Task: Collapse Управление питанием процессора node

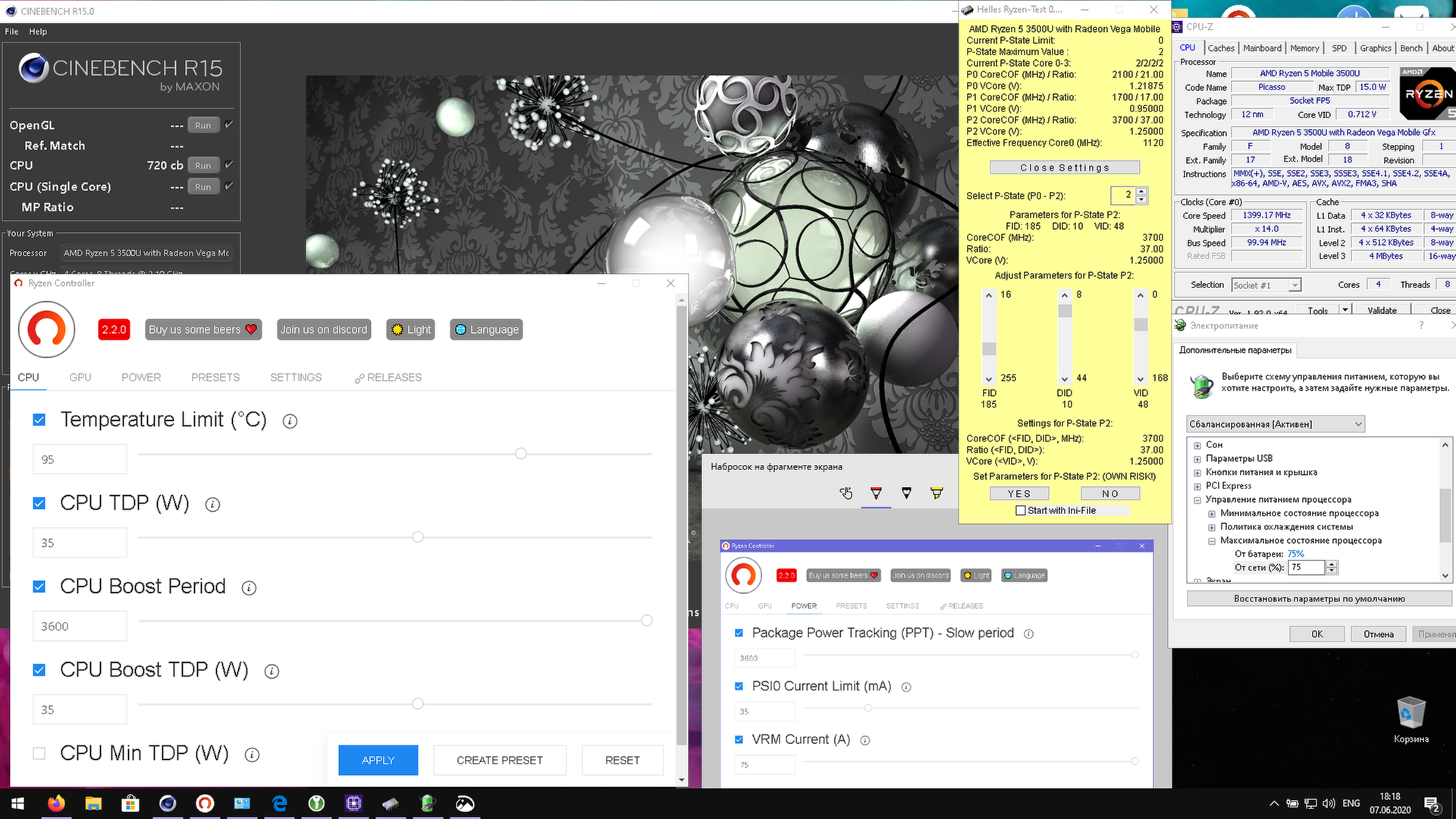Action: click(1197, 500)
